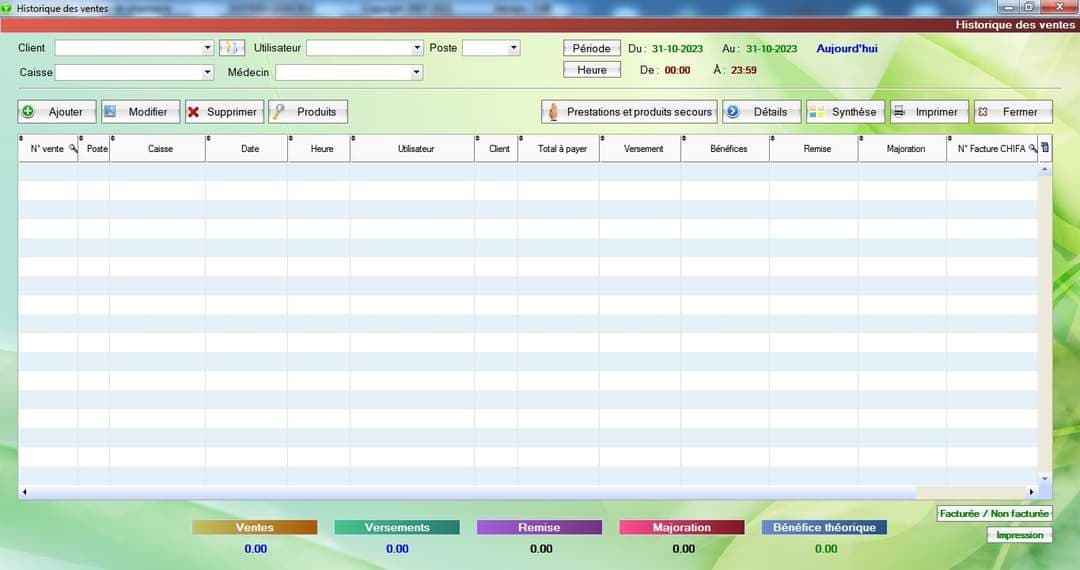This screenshot has width=1080, height=570.
Task: Print with the Imprimer button
Action: pyautogui.click(x=929, y=112)
